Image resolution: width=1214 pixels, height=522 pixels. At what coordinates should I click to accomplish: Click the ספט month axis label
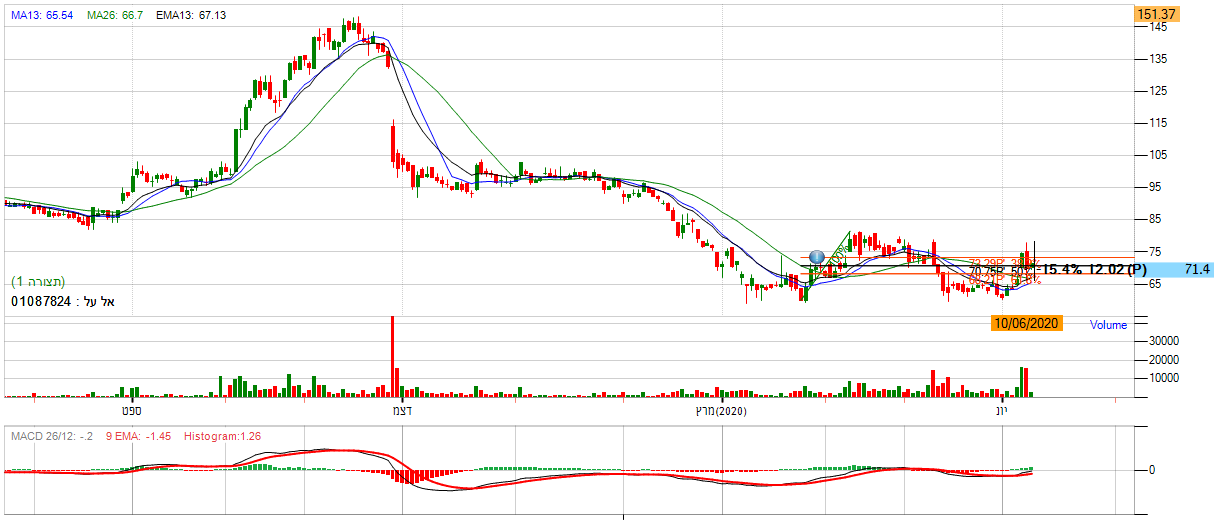[124, 411]
